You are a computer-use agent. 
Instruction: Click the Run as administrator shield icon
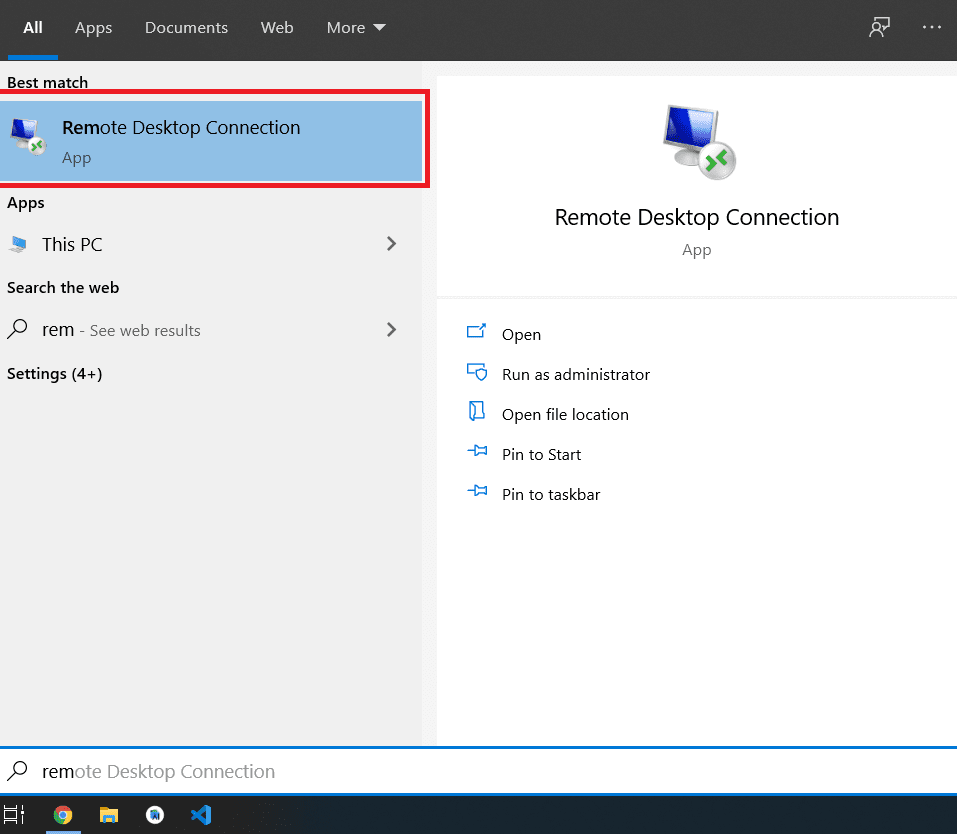476,373
